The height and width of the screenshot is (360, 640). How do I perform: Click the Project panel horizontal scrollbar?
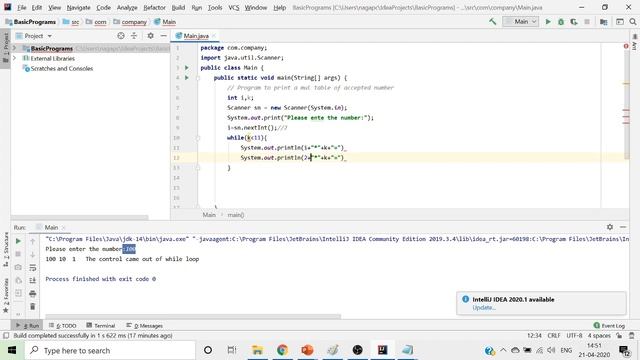click(x=80, y=217)
